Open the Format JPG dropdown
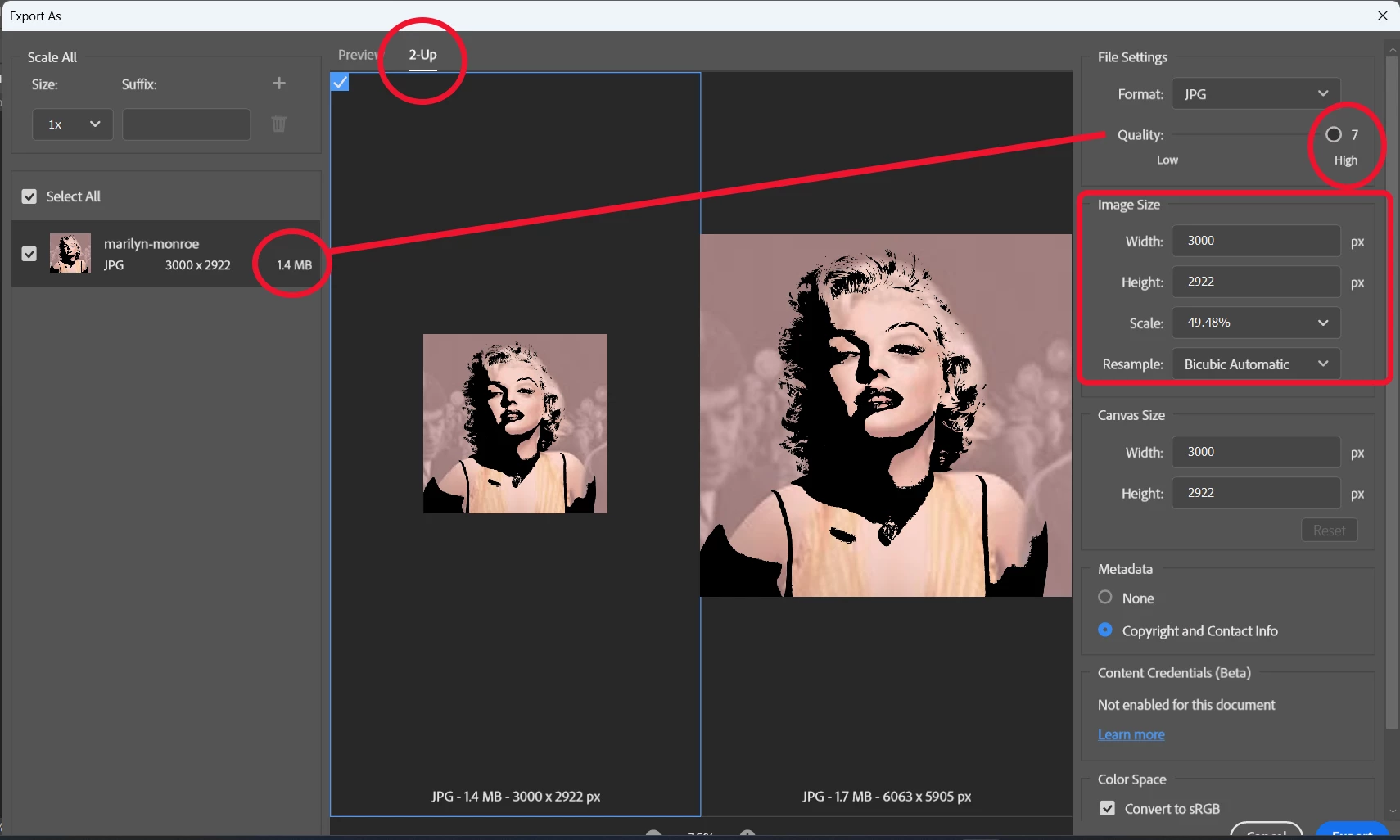 pyautogui.click(x=1256, y=94)
